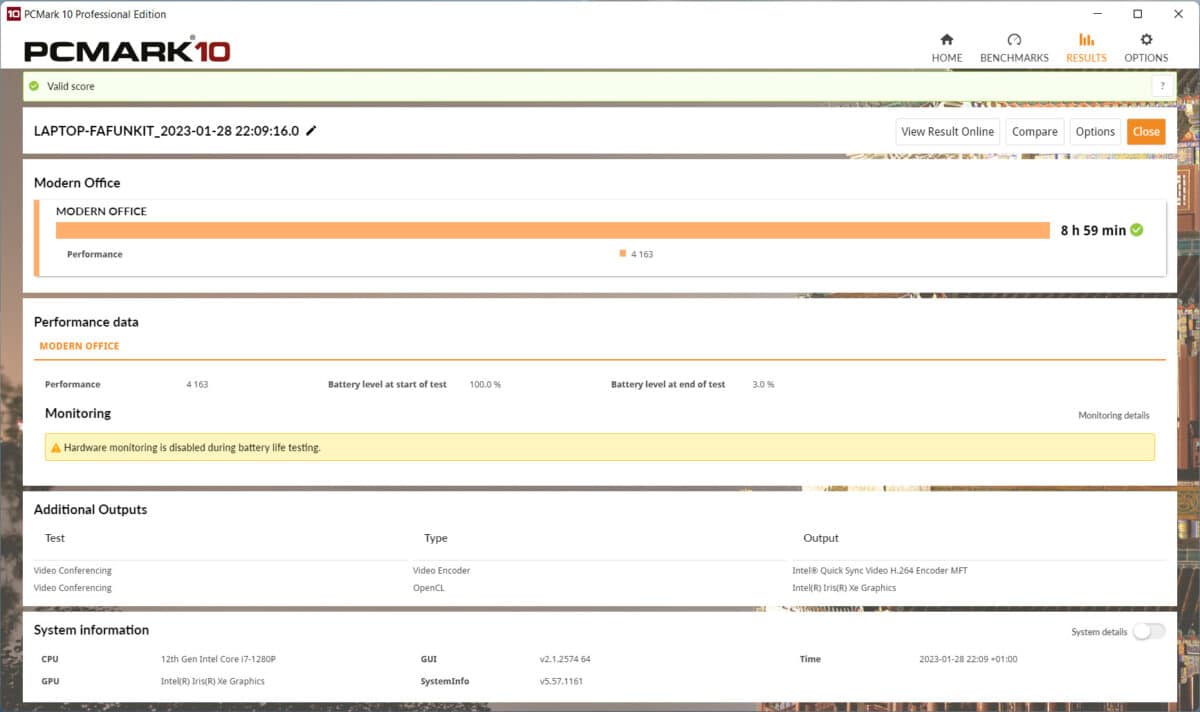Click the PCMark 10 app icon in title bar
Viewport: 1200px width, 712px height.
[13, 14]
